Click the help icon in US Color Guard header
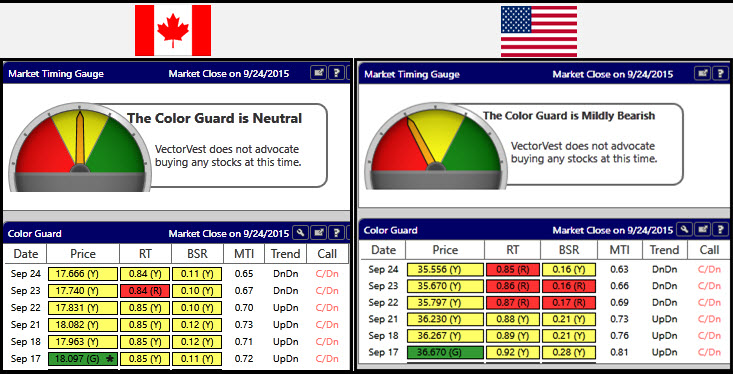Image resolution: width=733 pixels, height=374 pixels. (720, 229)
